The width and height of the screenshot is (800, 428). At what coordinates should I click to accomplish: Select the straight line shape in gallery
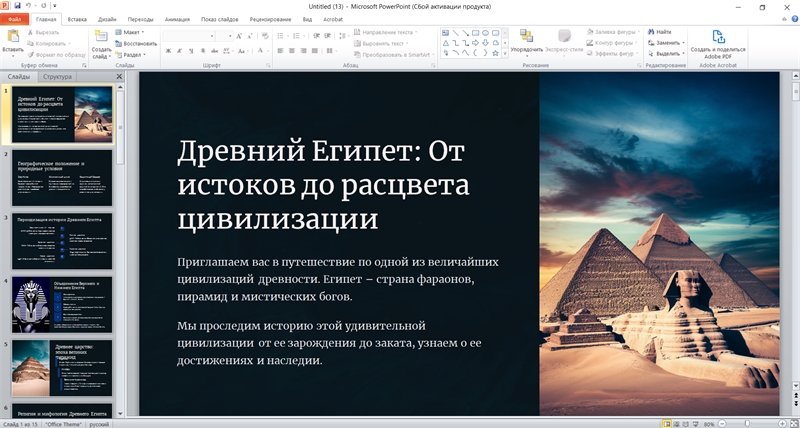pos(455,33)
